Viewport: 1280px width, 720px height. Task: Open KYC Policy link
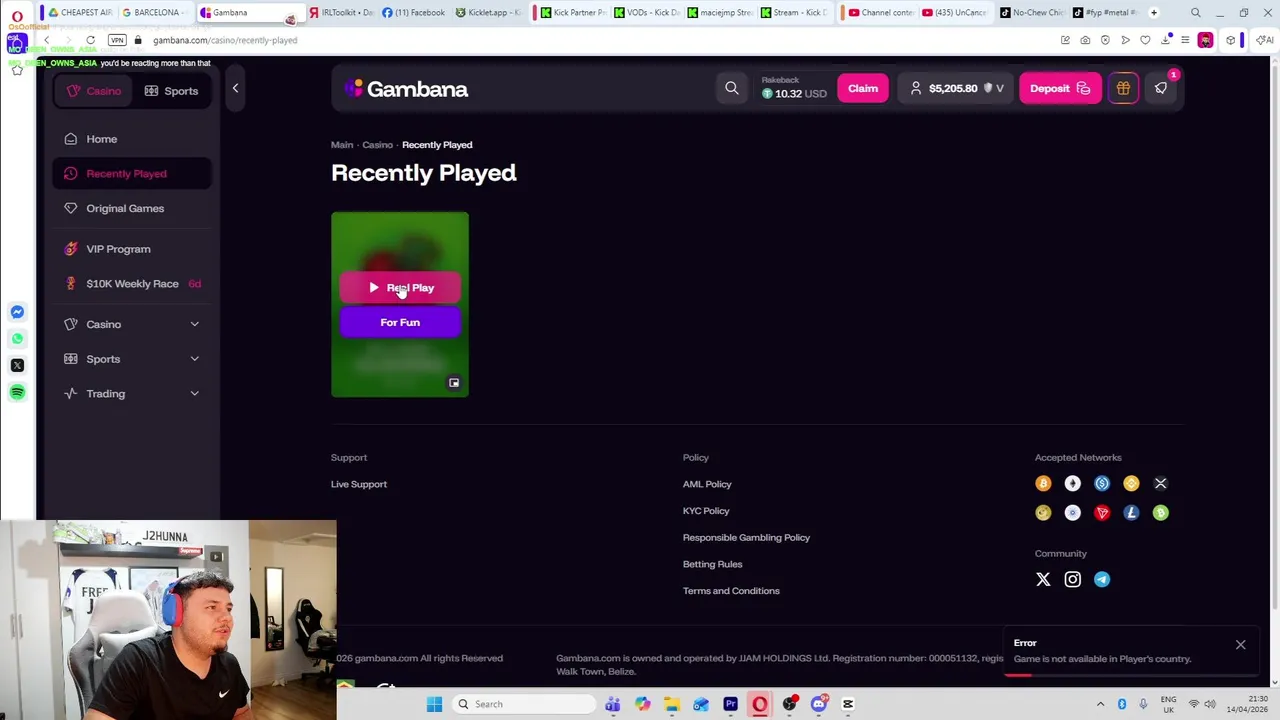click(706, 511)
